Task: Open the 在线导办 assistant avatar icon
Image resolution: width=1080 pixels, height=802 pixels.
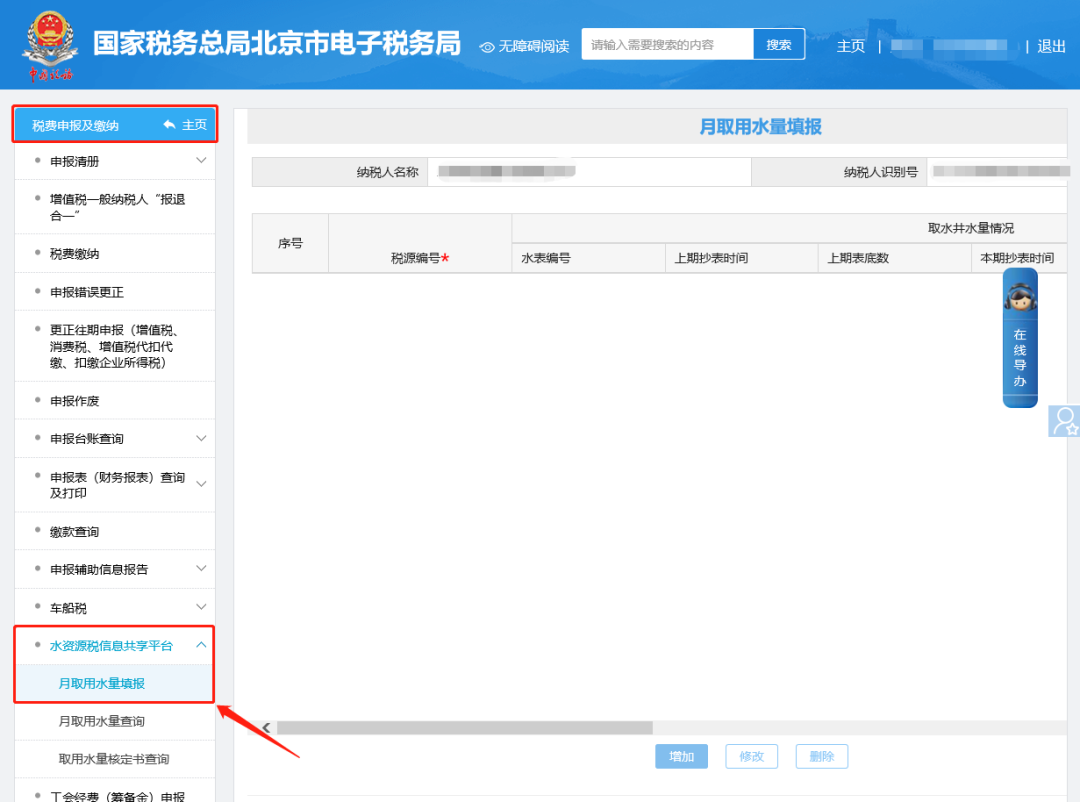Action: tap(1020, 298)
